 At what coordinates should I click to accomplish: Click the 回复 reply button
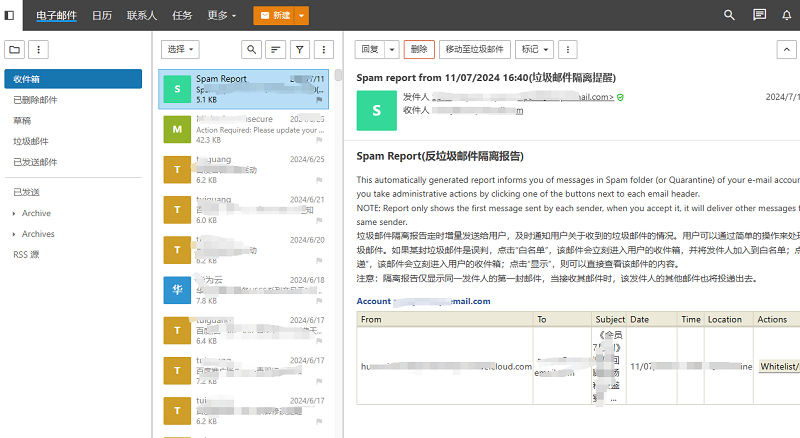(x=370, y=50)
